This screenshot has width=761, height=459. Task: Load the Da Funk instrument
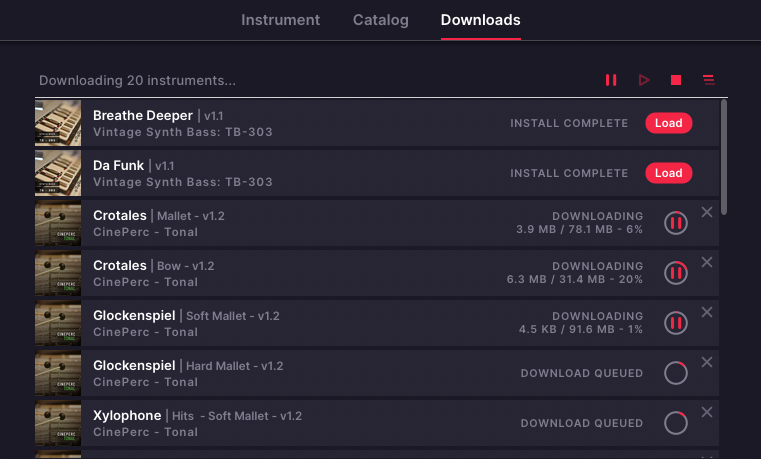668,173
